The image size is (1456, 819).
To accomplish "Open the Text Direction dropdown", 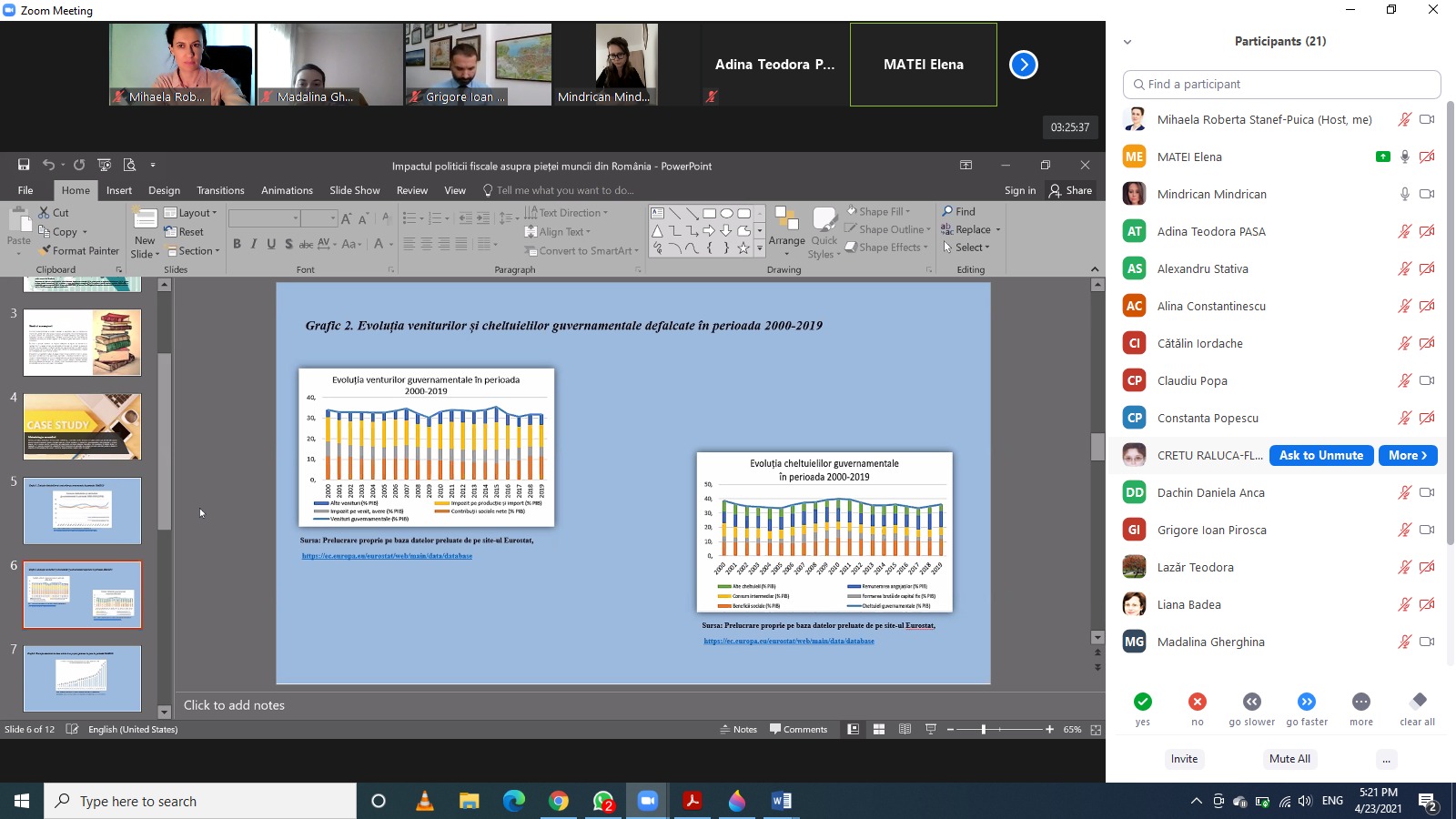I will coord(566,213).
